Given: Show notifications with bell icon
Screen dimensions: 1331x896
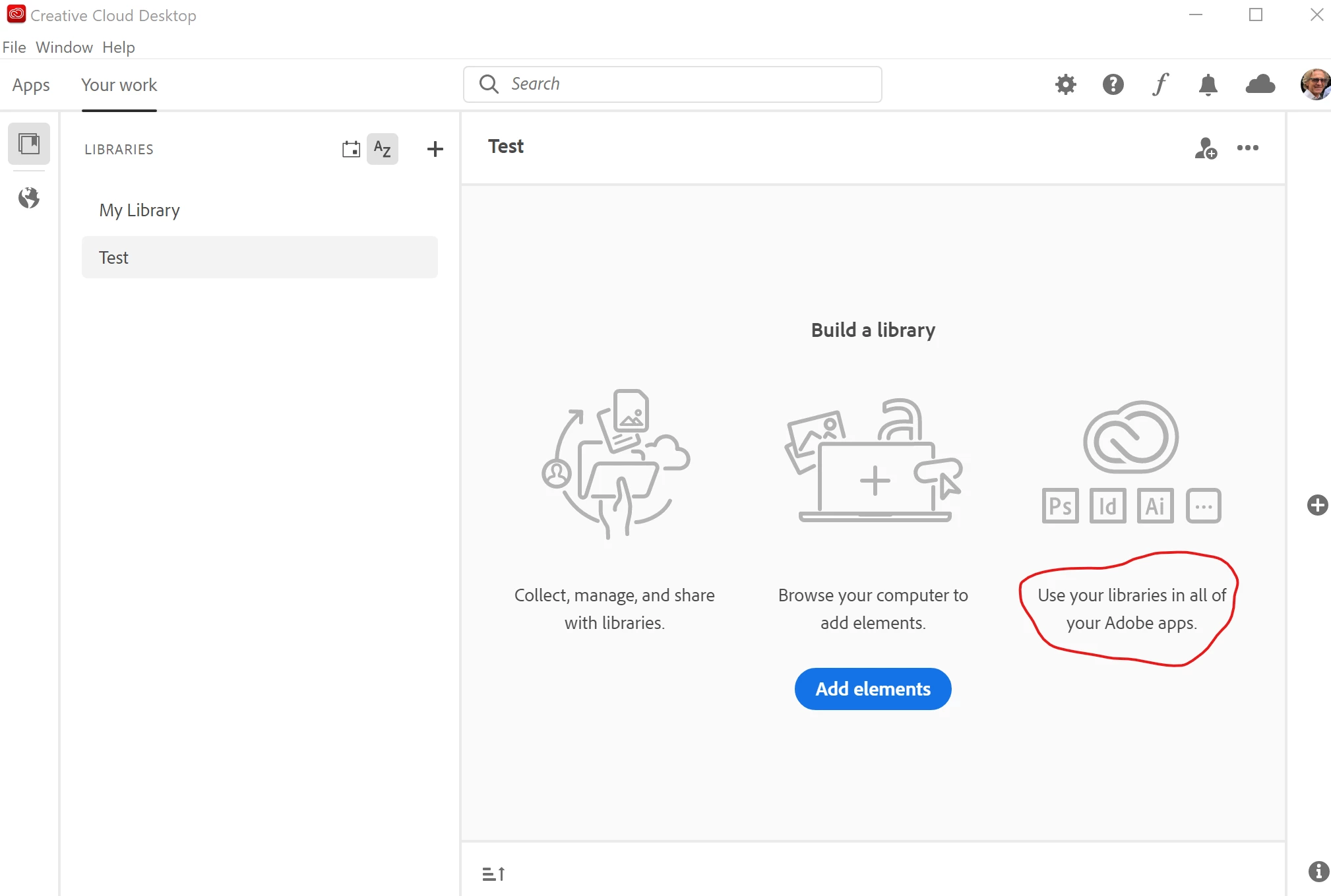Looking at the screenshot, I should point(1208,84).
